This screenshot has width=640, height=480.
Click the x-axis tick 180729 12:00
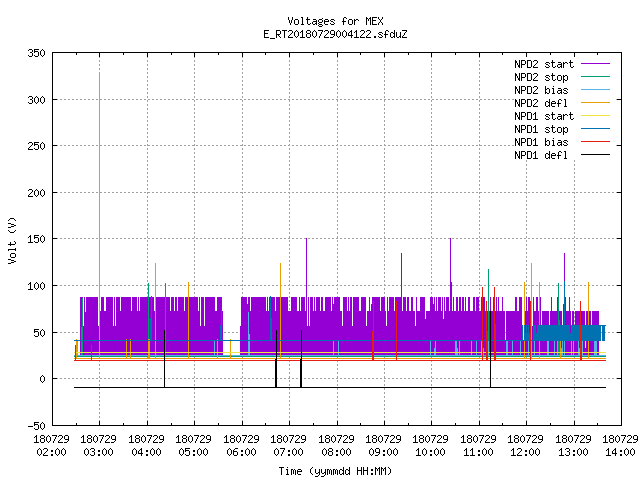click(526, 446)
